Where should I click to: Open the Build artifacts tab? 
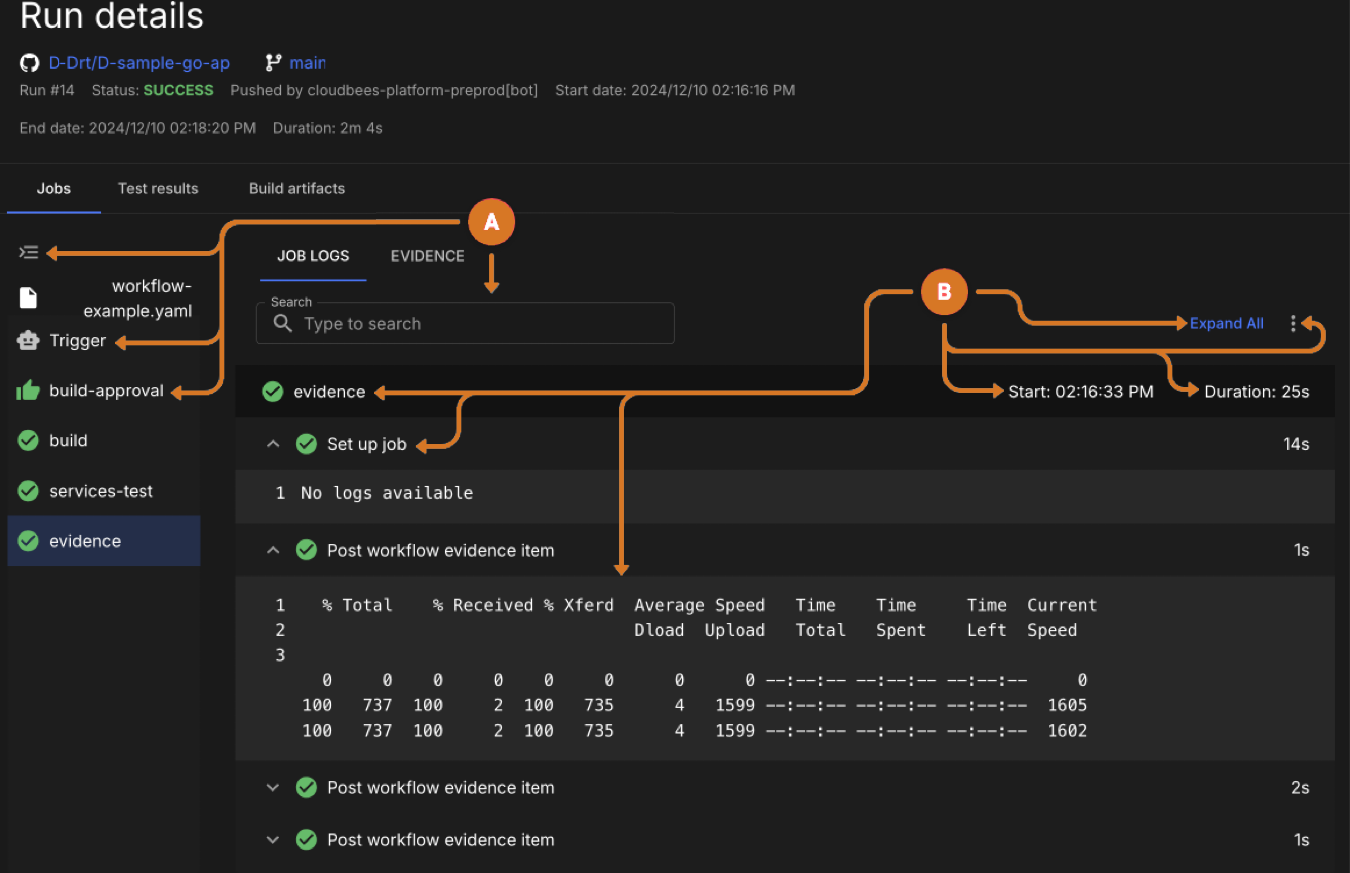pos(297,188)
